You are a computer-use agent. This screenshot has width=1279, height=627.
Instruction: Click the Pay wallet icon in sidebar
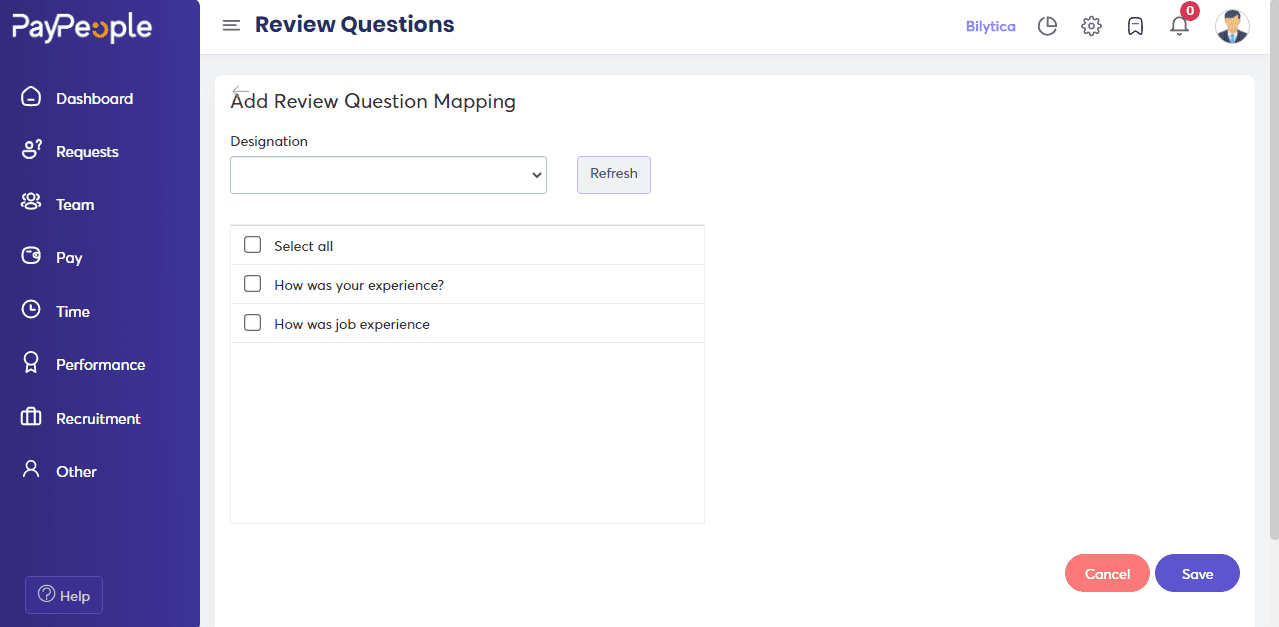tap(31, 256)
